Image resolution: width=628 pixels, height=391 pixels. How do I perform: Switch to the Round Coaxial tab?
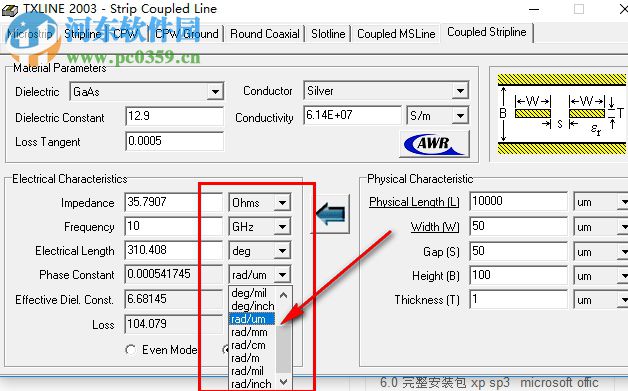coord(265,34)
